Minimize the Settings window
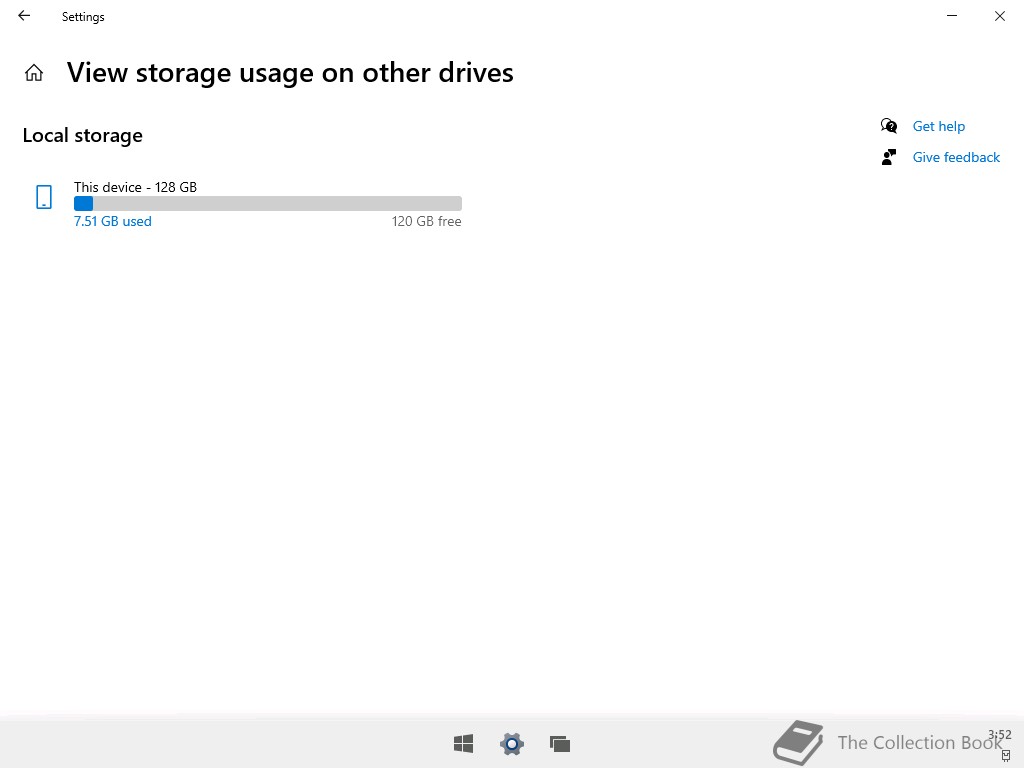The image size is (1024, 768). pos(952,16)
